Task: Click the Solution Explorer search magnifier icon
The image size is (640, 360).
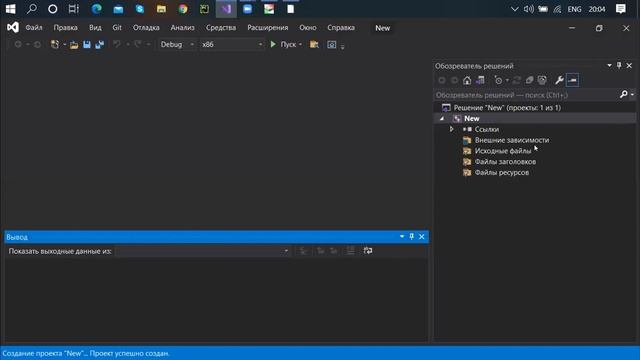Action: (x=623, y=95)
